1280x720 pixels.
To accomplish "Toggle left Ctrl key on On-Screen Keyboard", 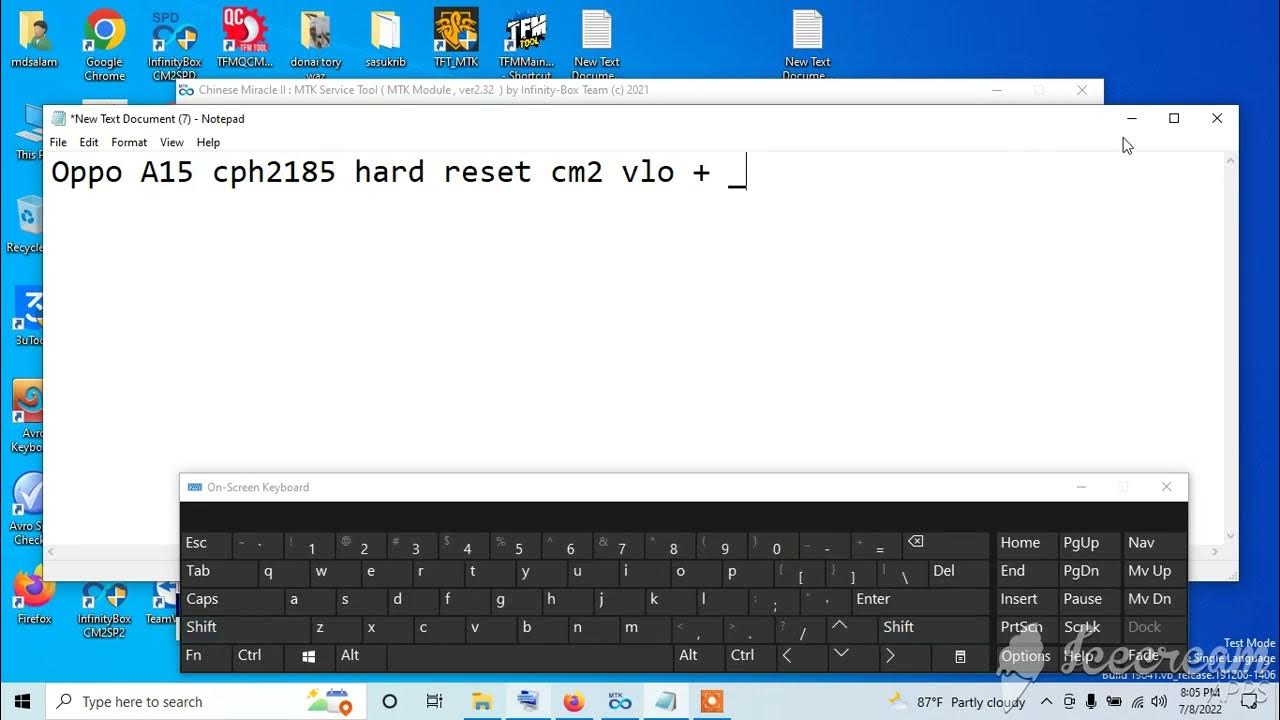I will click(257, 657).
